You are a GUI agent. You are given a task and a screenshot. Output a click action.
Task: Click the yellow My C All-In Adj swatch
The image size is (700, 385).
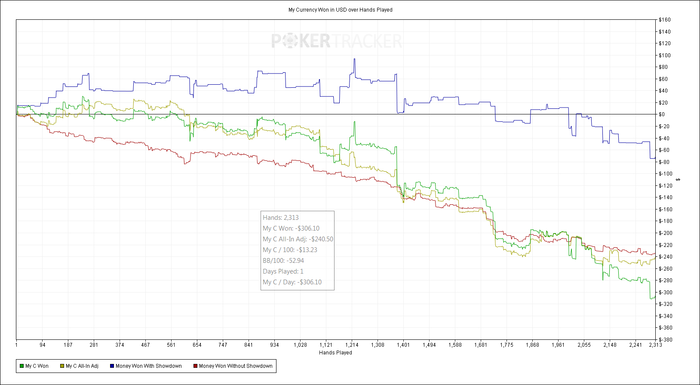[62, 366]
